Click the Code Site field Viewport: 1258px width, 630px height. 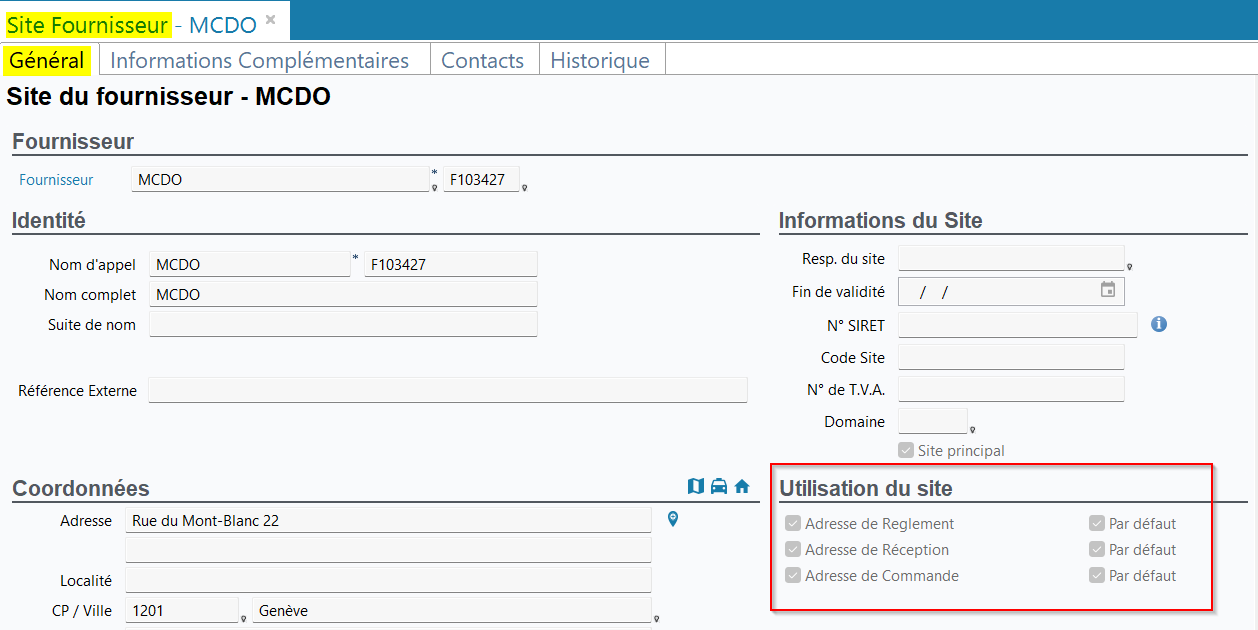[x=1012, y=357]
